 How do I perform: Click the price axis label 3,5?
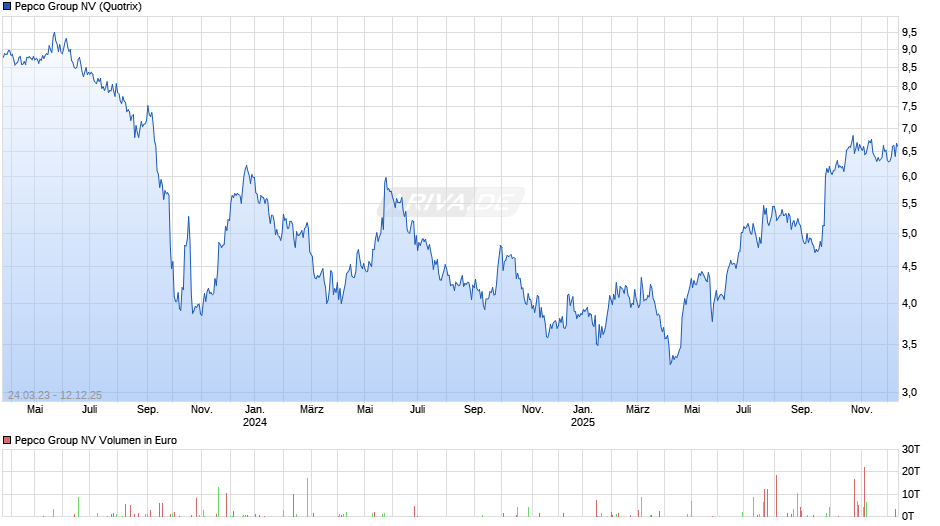point(909,344)
